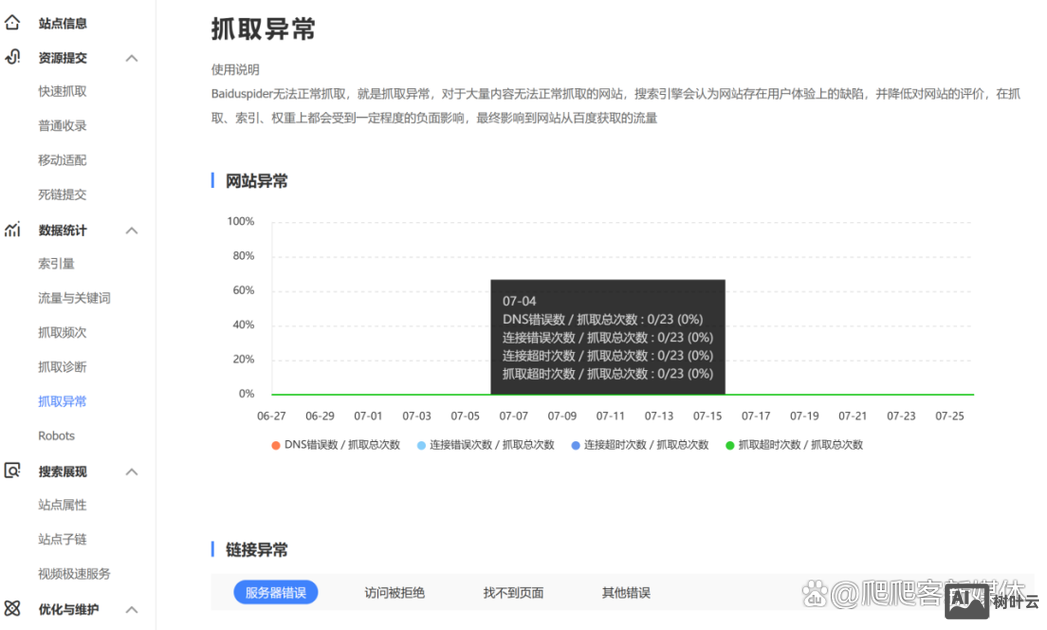Collapse the 数据统计 sidebar section

coord(131,230)
